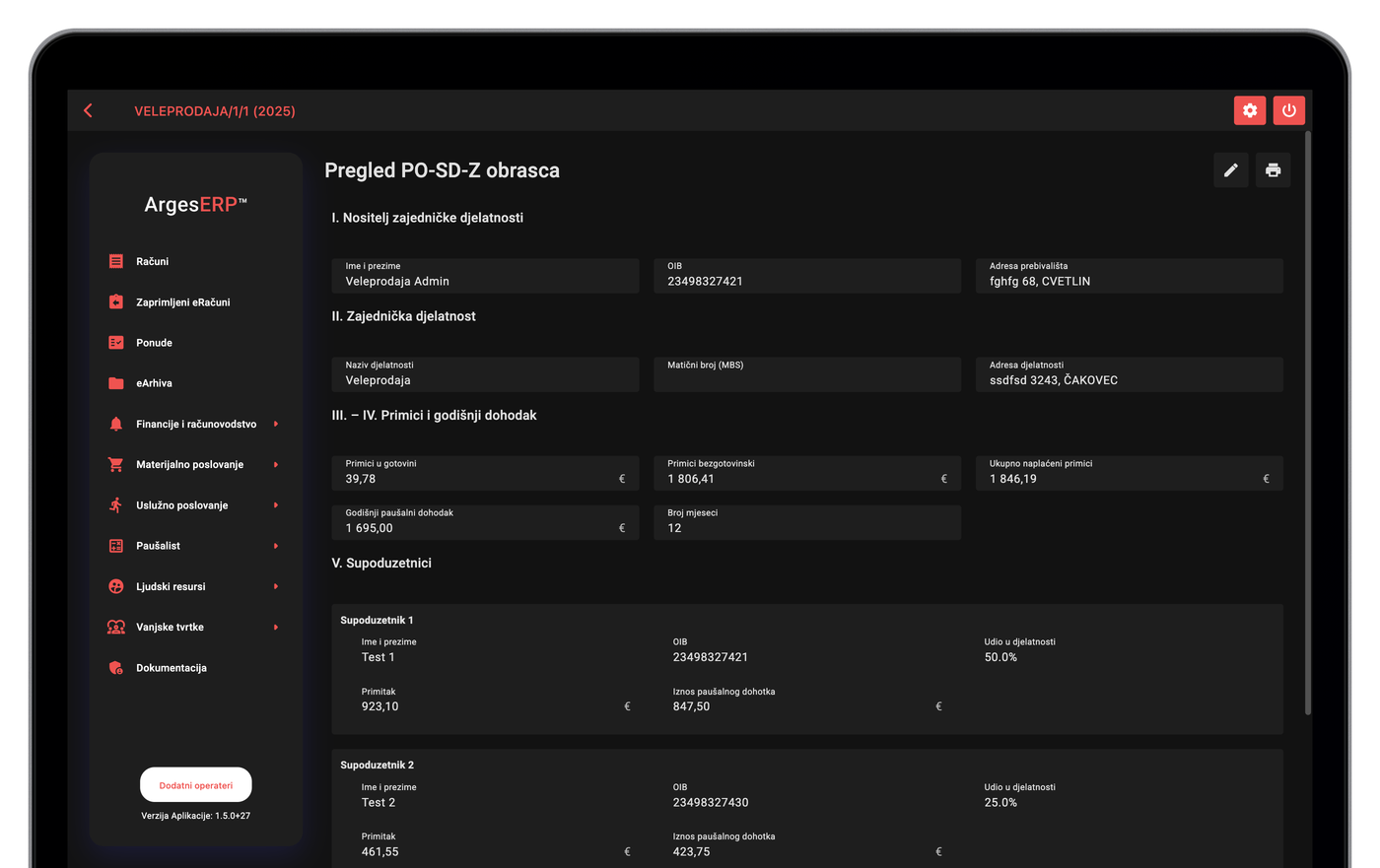Click the Ponude sidebar icon
This screenshot has height=868, width=1380.
tap(116, 343)
